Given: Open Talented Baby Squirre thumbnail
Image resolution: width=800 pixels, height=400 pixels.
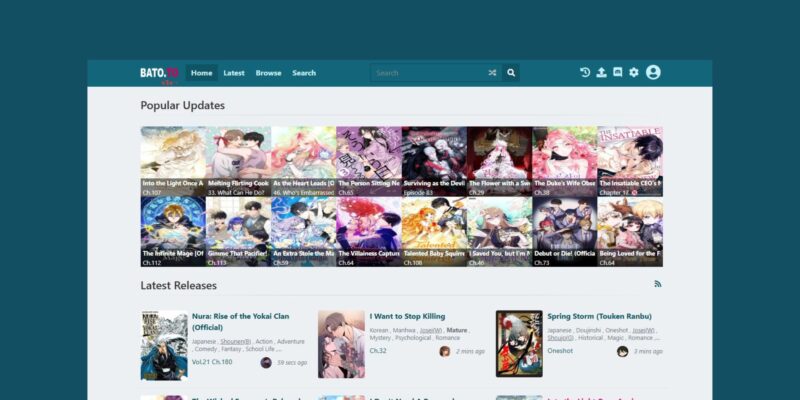Looking at the screenshot, I should coord(434,232).
